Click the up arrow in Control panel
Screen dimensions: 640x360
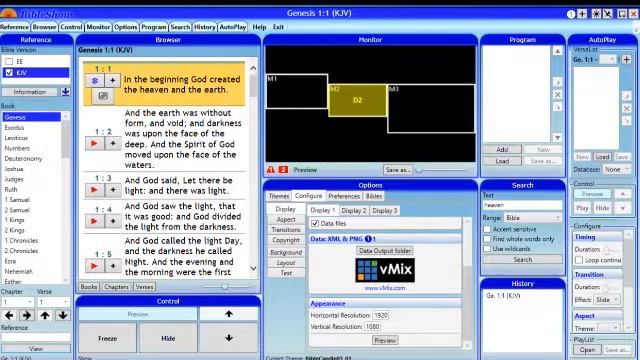coord(229,314)
